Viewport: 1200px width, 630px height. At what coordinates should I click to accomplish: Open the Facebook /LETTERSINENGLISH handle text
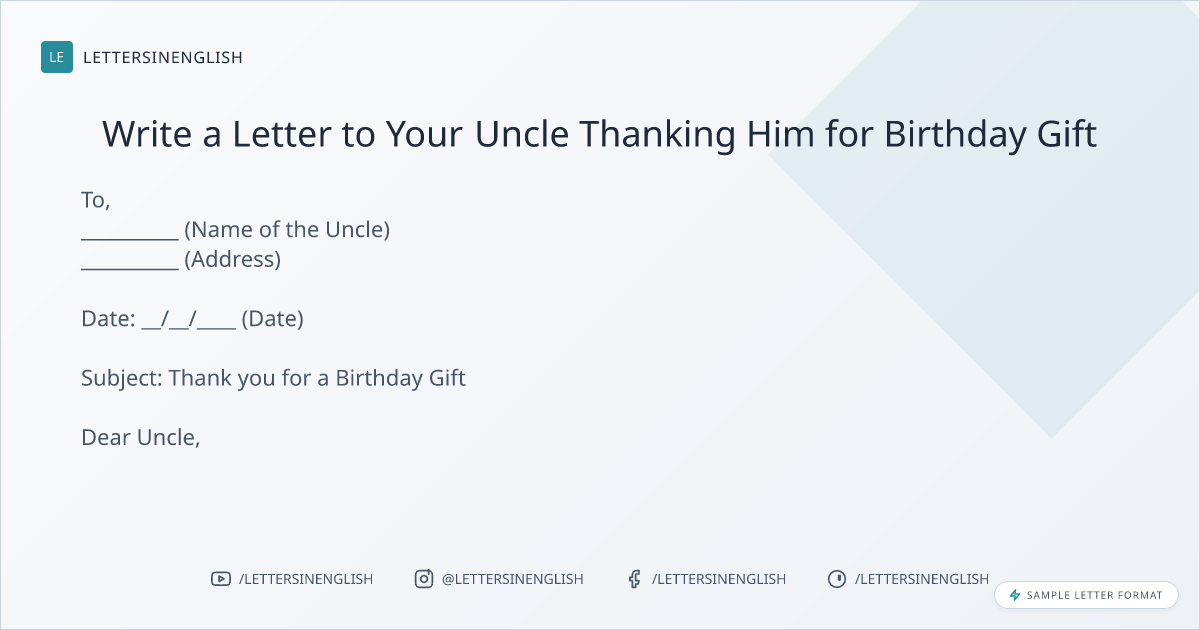[x=719, y=579]
